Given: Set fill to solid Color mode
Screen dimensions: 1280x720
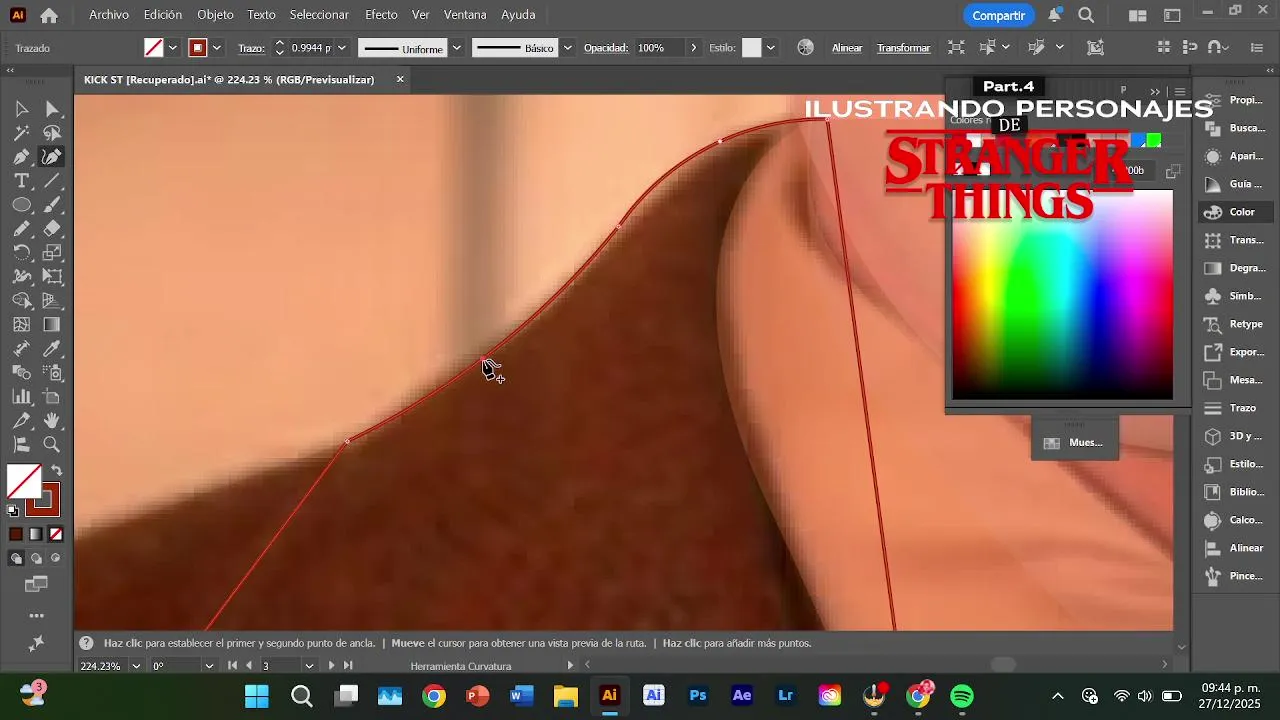Looking at the screenshot, I should [16, 534].
